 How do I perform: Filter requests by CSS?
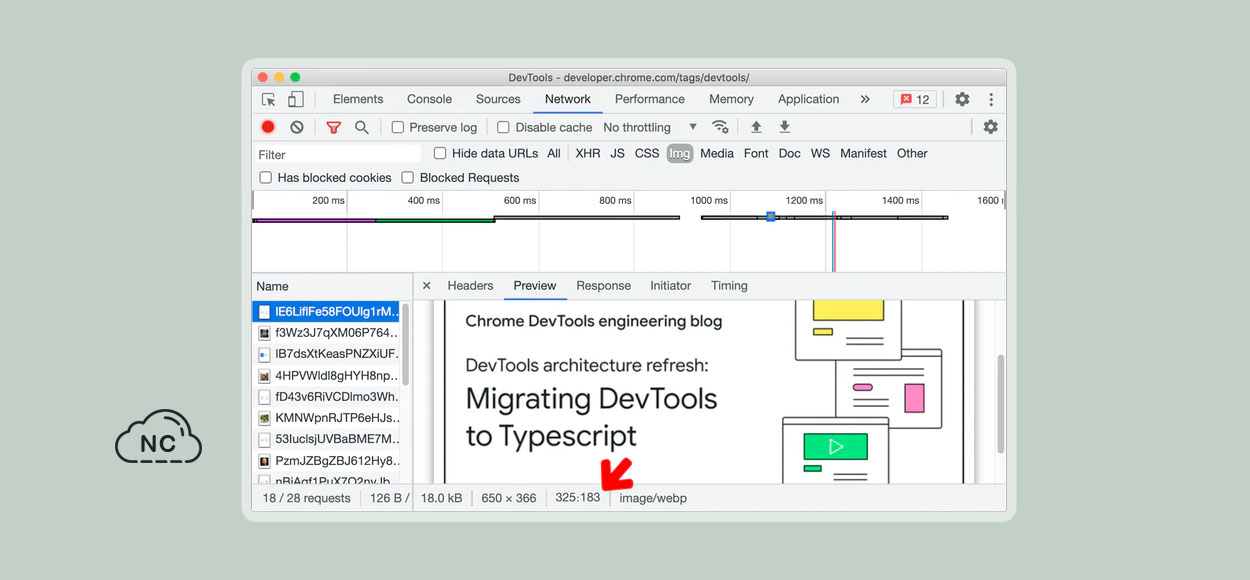point(647,153)
